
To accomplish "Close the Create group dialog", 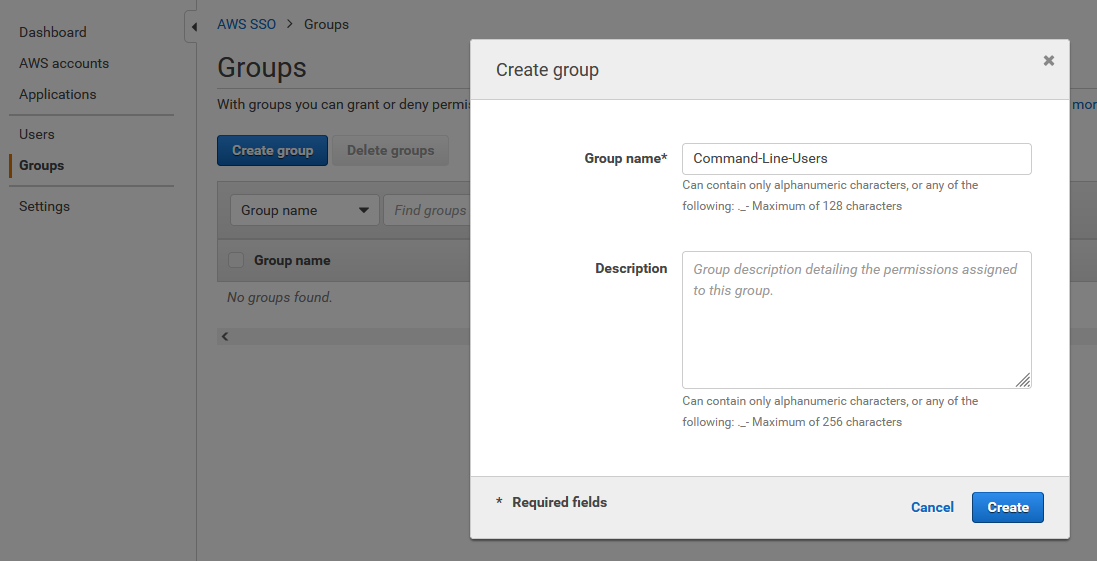I will pos(1048,61).
